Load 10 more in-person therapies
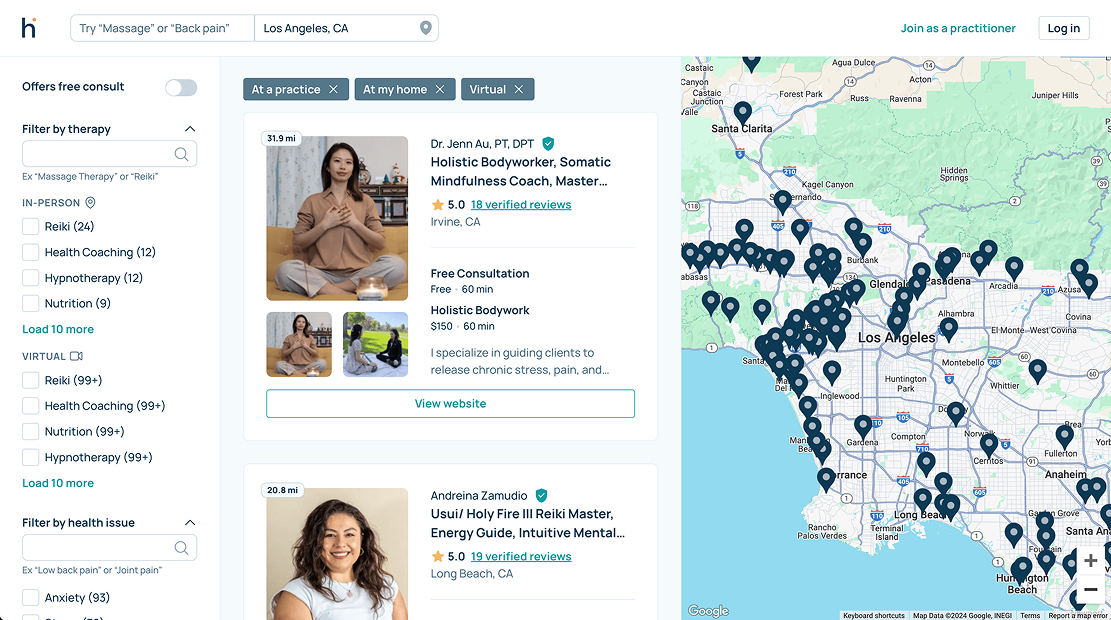This screenshot has height=620, width=1111. [58, 329]
